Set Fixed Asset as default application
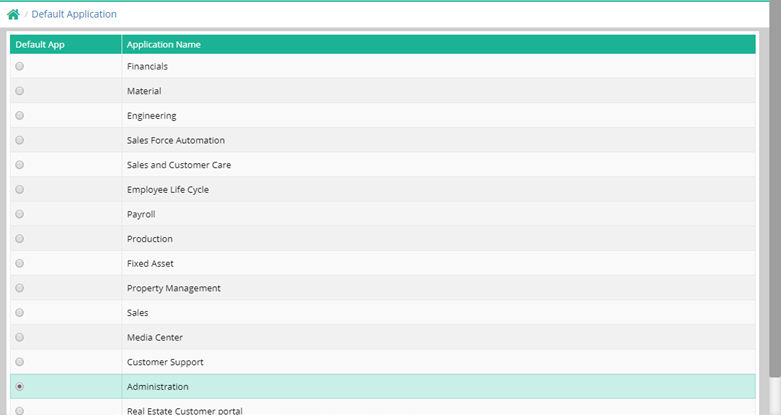782x420 pixels. coord(20,263)
